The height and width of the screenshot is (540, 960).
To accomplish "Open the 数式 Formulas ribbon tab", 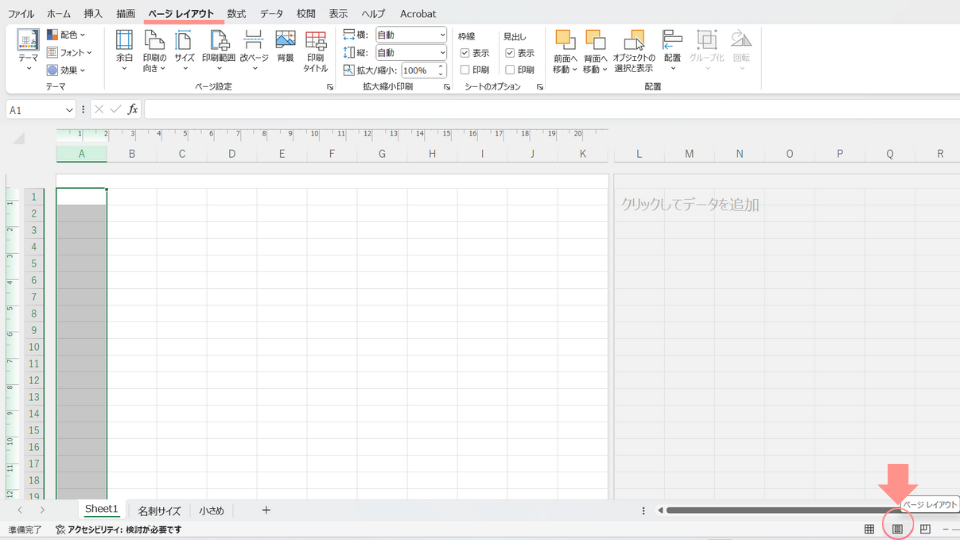I will click(x=236, y=14).
